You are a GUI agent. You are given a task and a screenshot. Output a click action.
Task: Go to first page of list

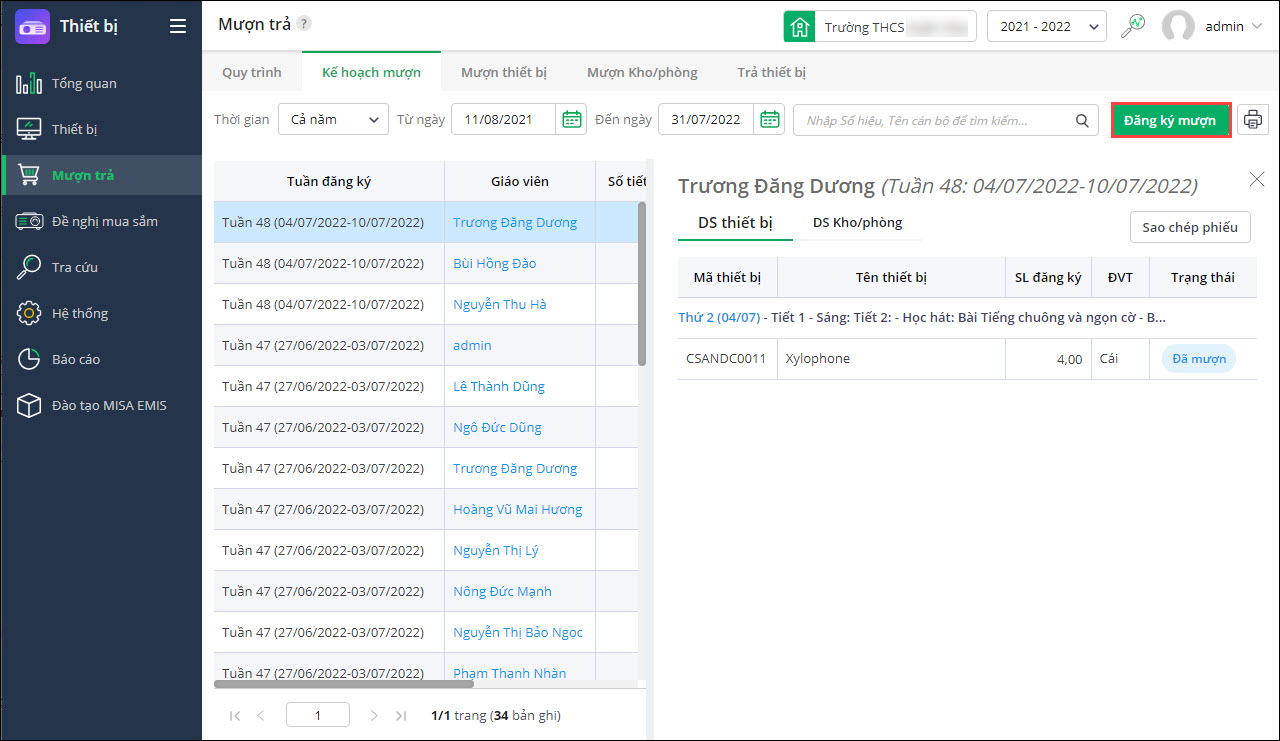[235, 715]
